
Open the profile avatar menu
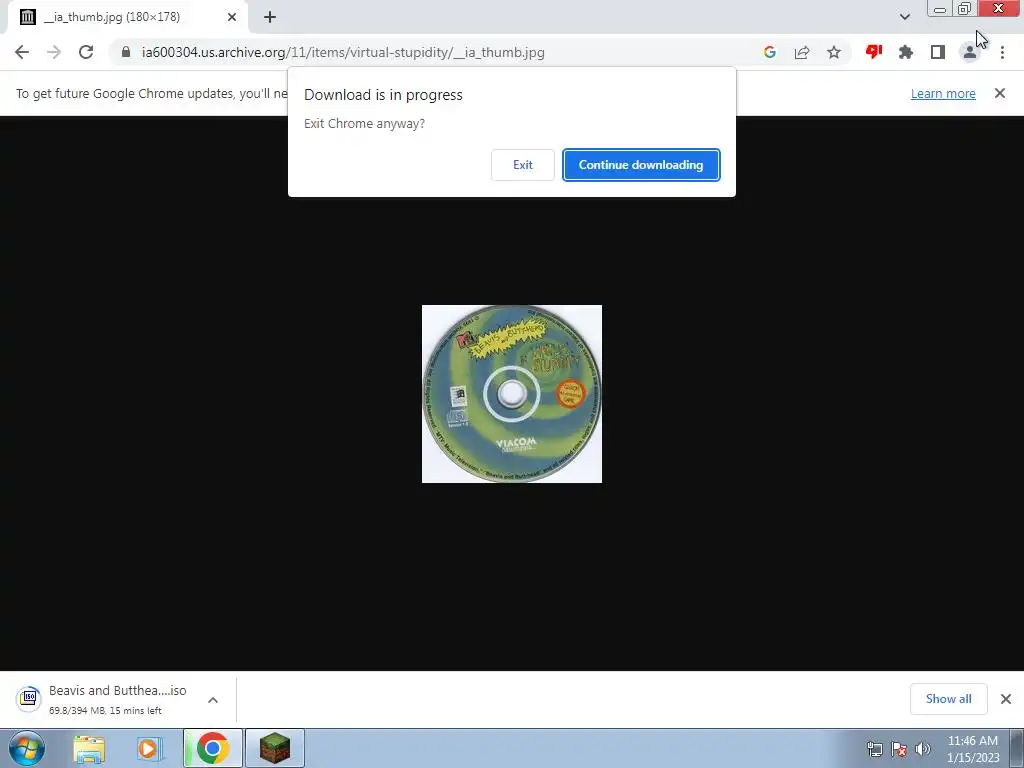click(970, 52)
